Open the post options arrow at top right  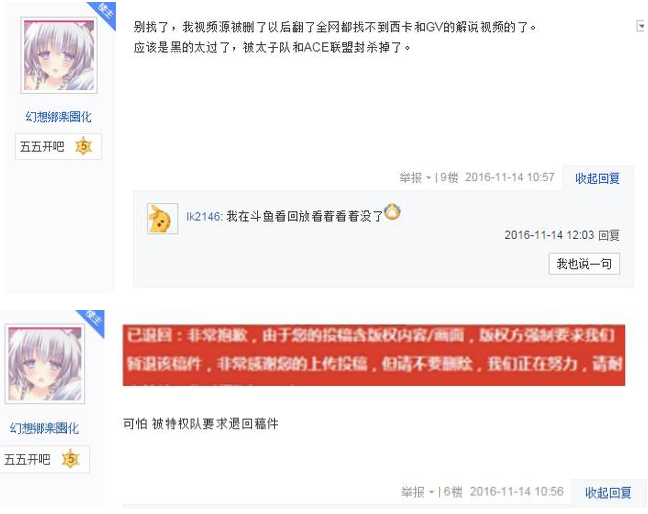click(x=641, y=26)
